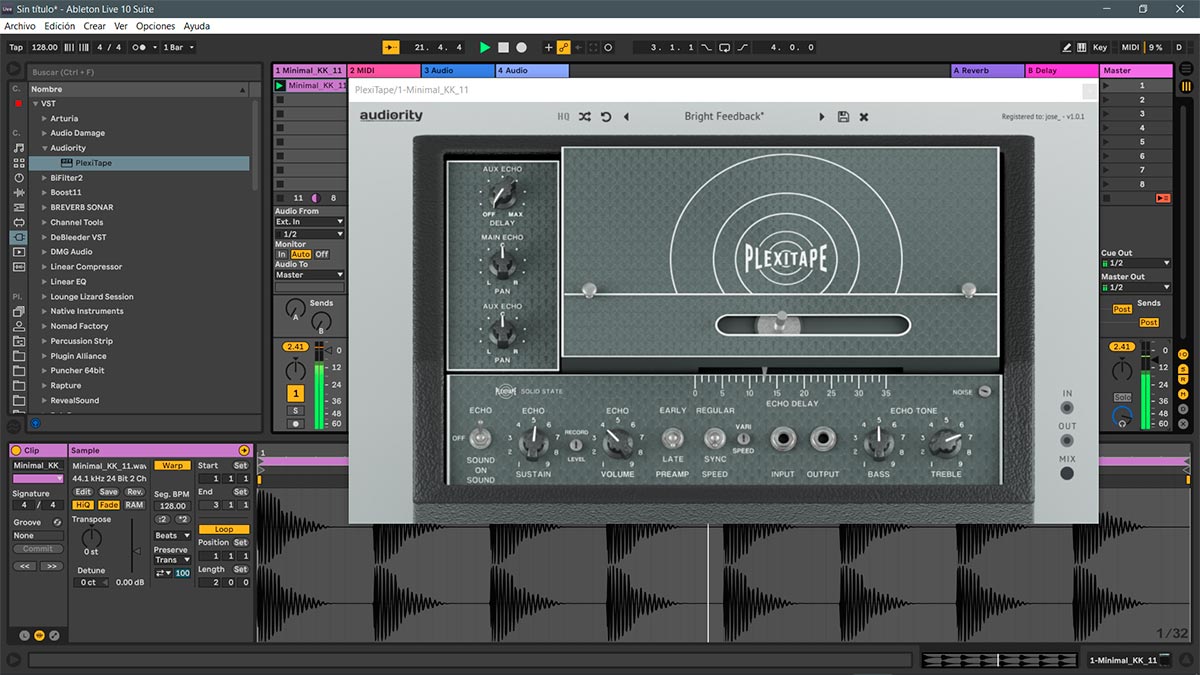The height and width of the screenshot is (675, 1200).
Task: Click the PlexiTape undo/reset arrow icon
Action: [x=606, y=117]
